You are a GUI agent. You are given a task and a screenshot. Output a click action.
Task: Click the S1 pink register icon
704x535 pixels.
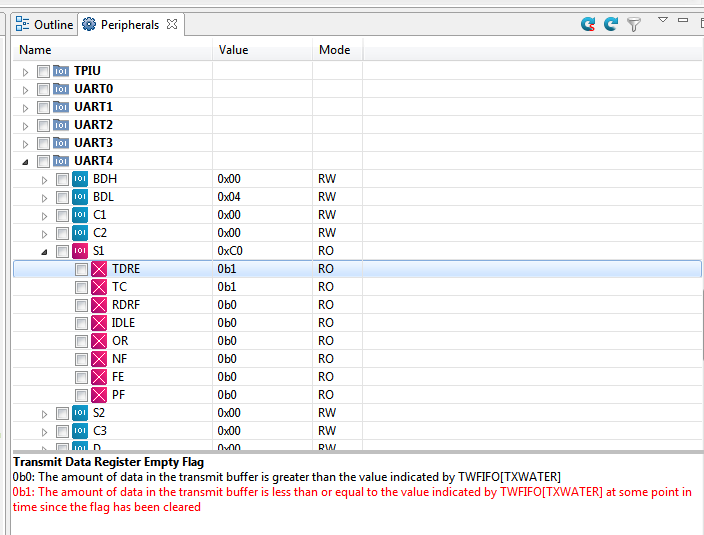click(80, 250)
